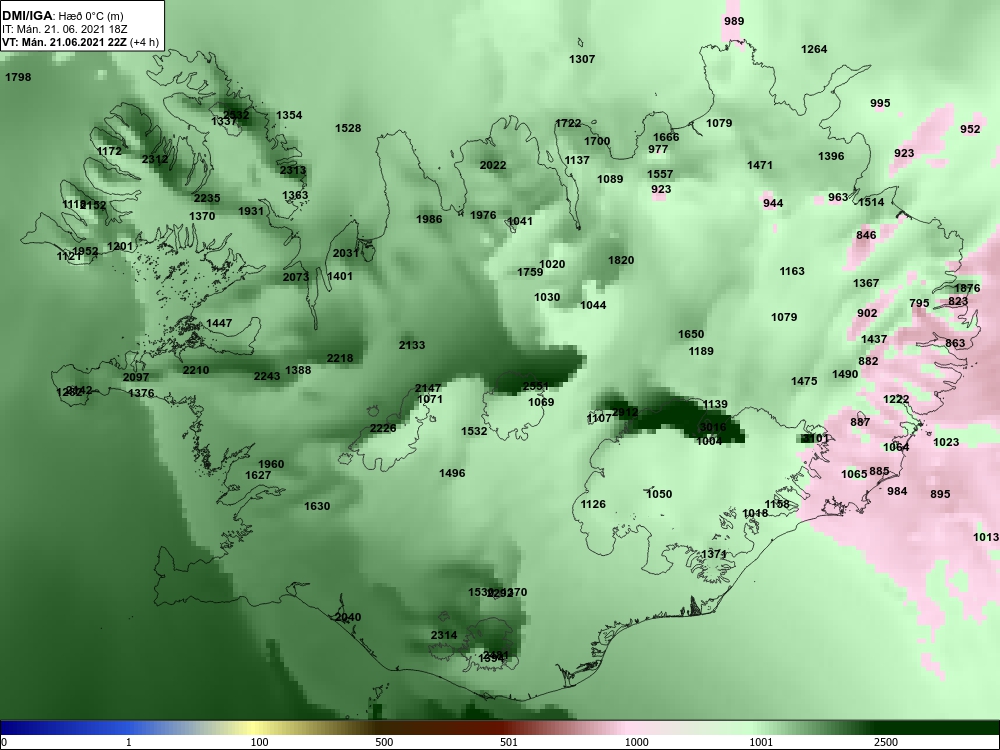This screenshot has height=750, width=1000.
Task: Click the 1396 map value
Action: tap(831, 156)
